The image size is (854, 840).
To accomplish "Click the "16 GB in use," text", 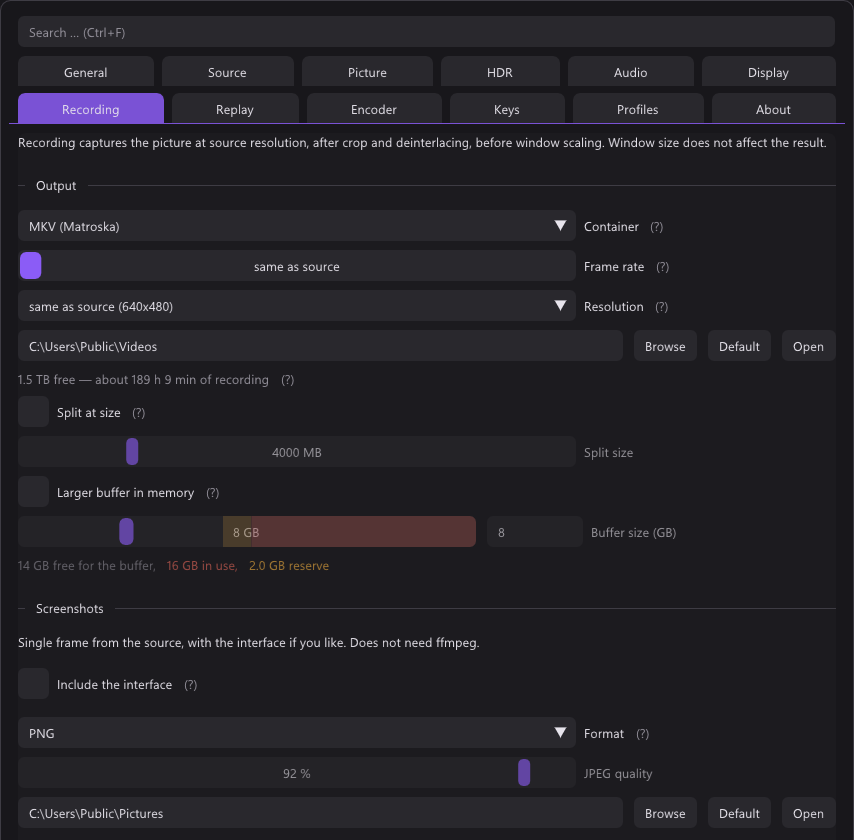I will coord(202,565).
